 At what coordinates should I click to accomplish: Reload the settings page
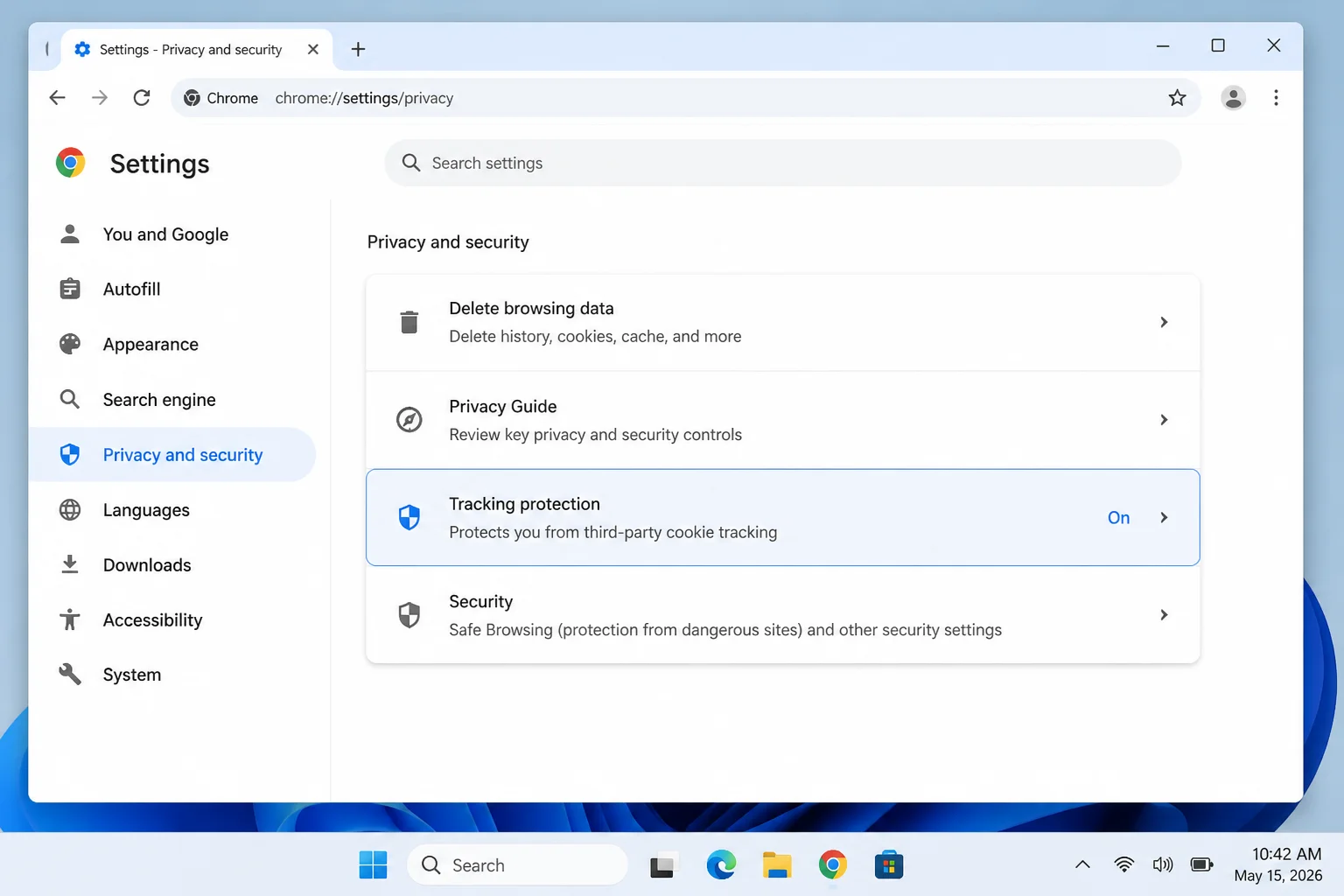[142, 98]
